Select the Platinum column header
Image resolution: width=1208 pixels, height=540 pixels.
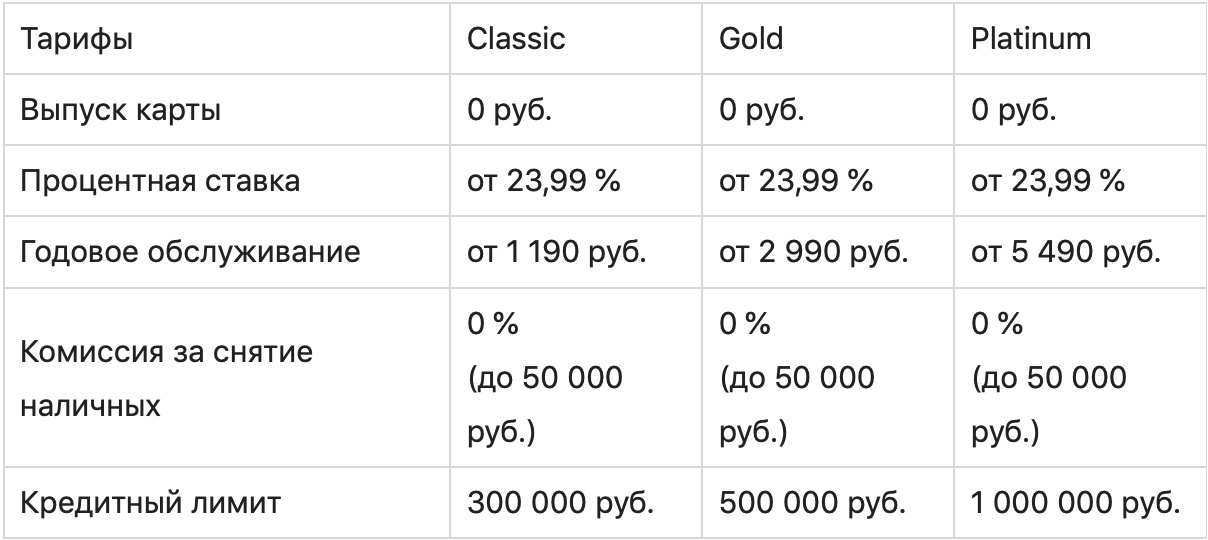(1031, 39)
